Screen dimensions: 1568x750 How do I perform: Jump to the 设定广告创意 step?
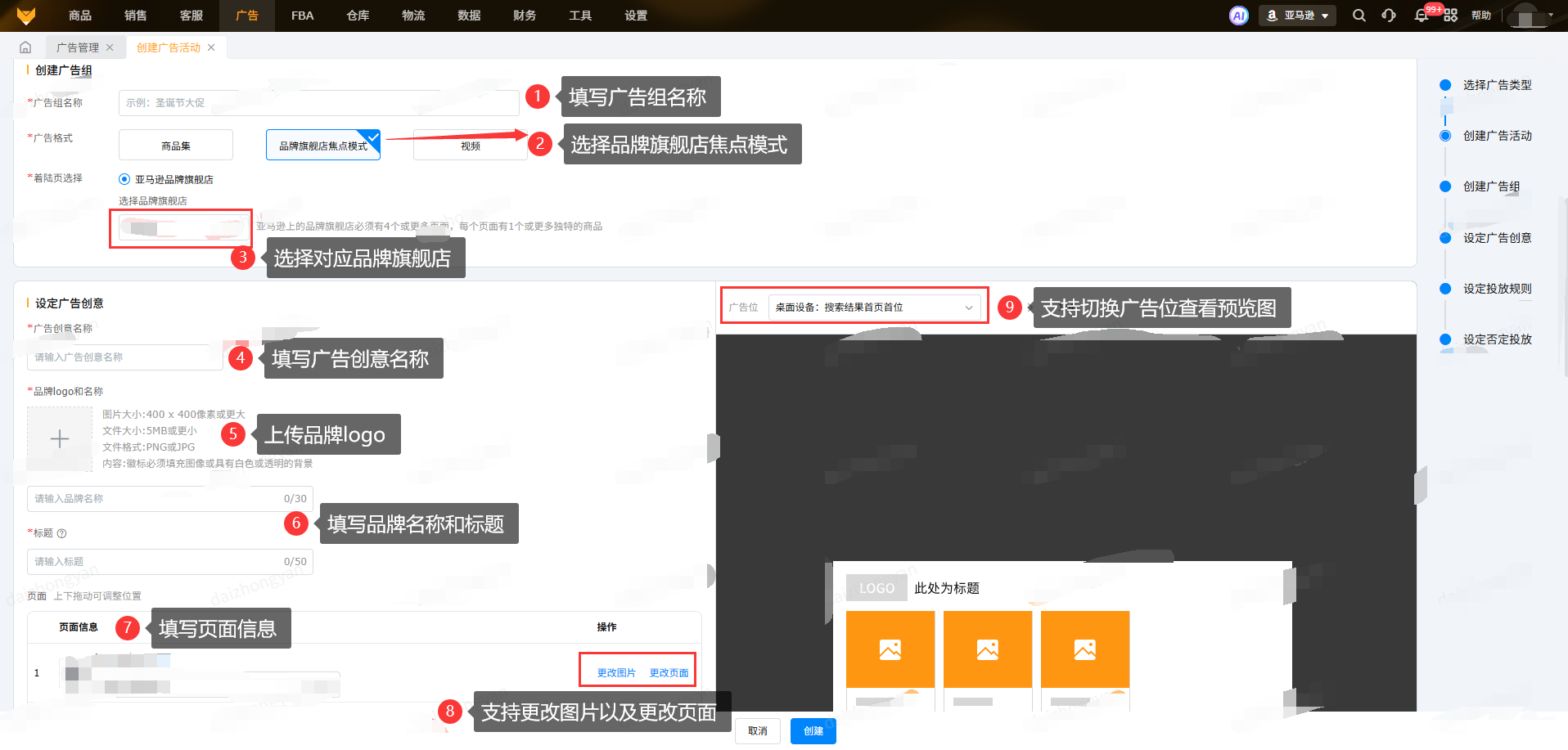coord(1497,238)
